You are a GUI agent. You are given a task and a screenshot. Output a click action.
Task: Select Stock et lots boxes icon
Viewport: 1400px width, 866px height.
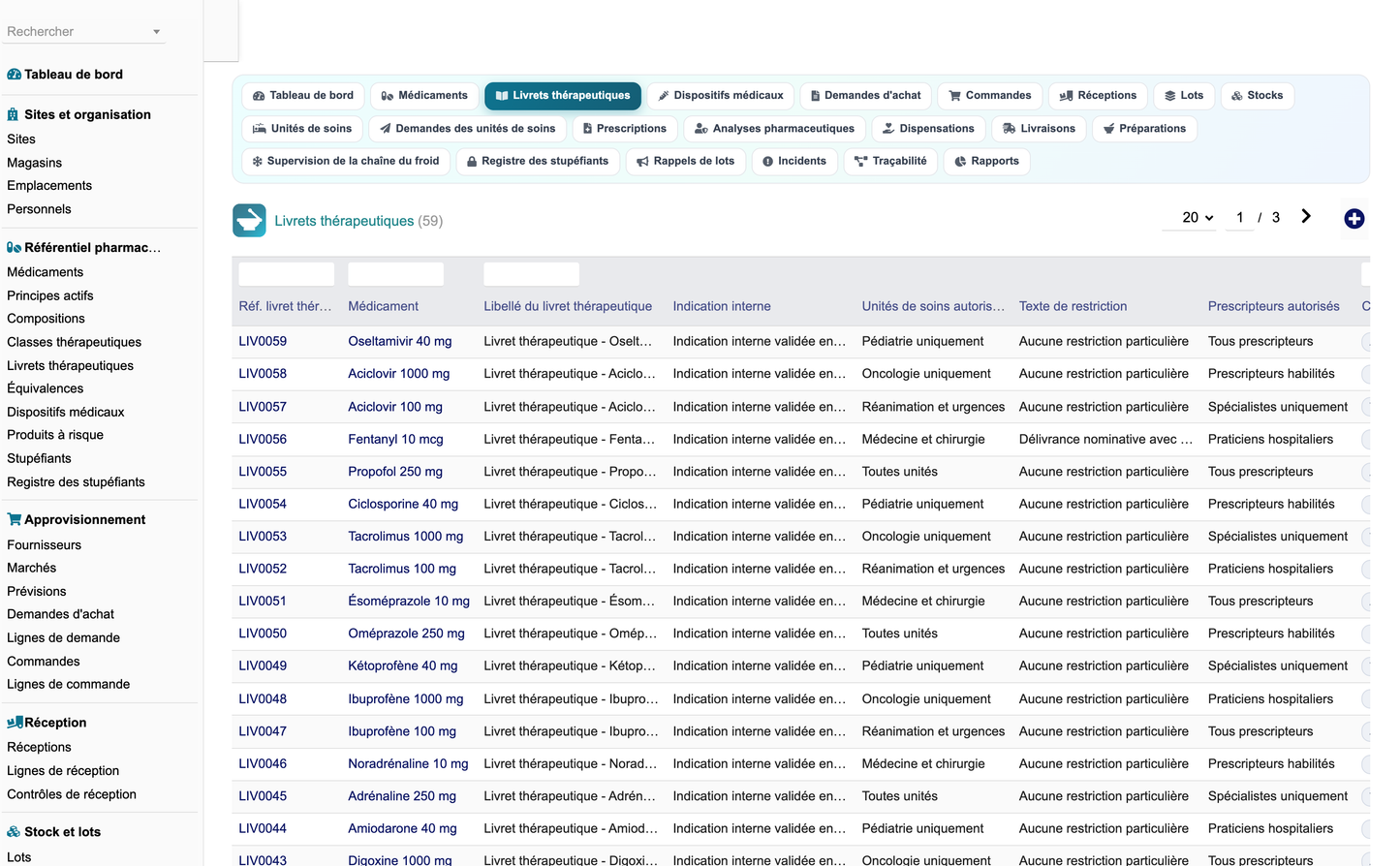coord(14,832)
